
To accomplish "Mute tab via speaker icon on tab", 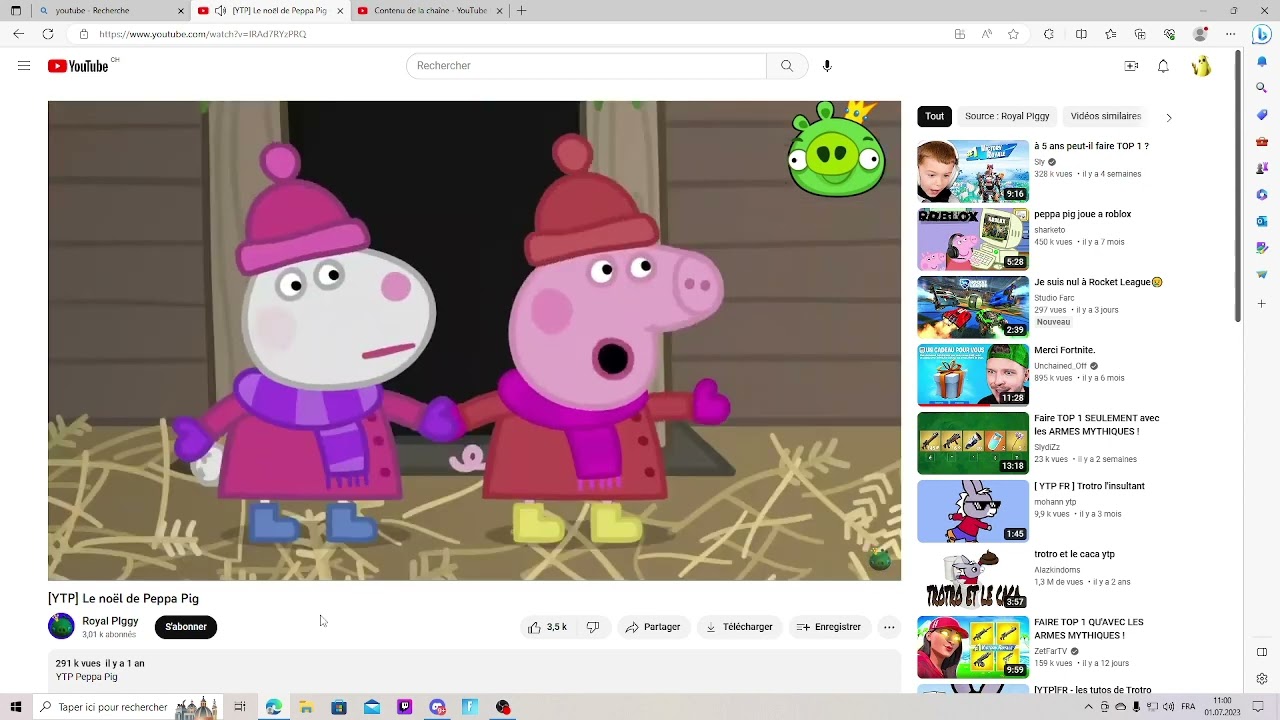I will point(220,11).
